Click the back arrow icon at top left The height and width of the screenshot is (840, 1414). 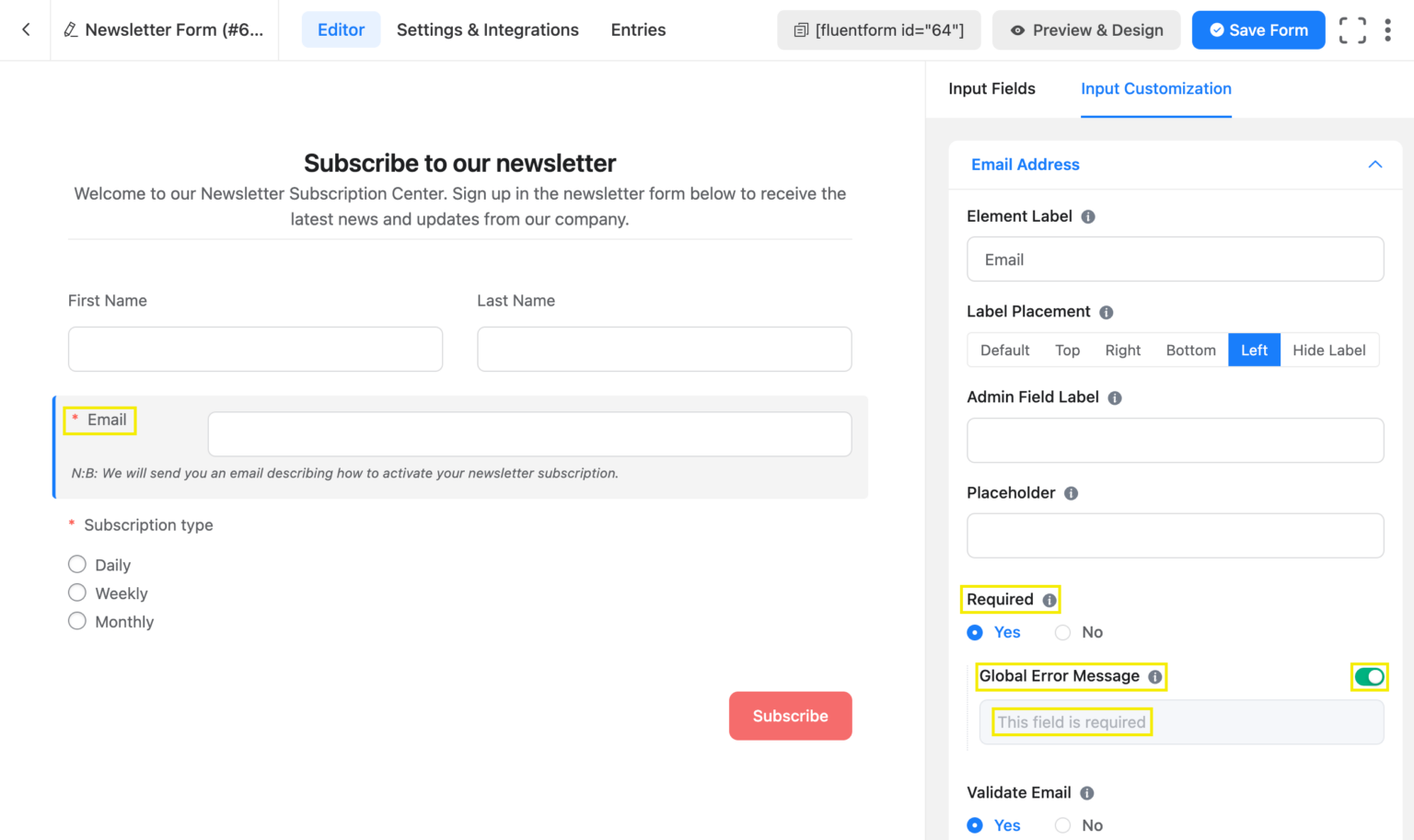tap(24, 29)
